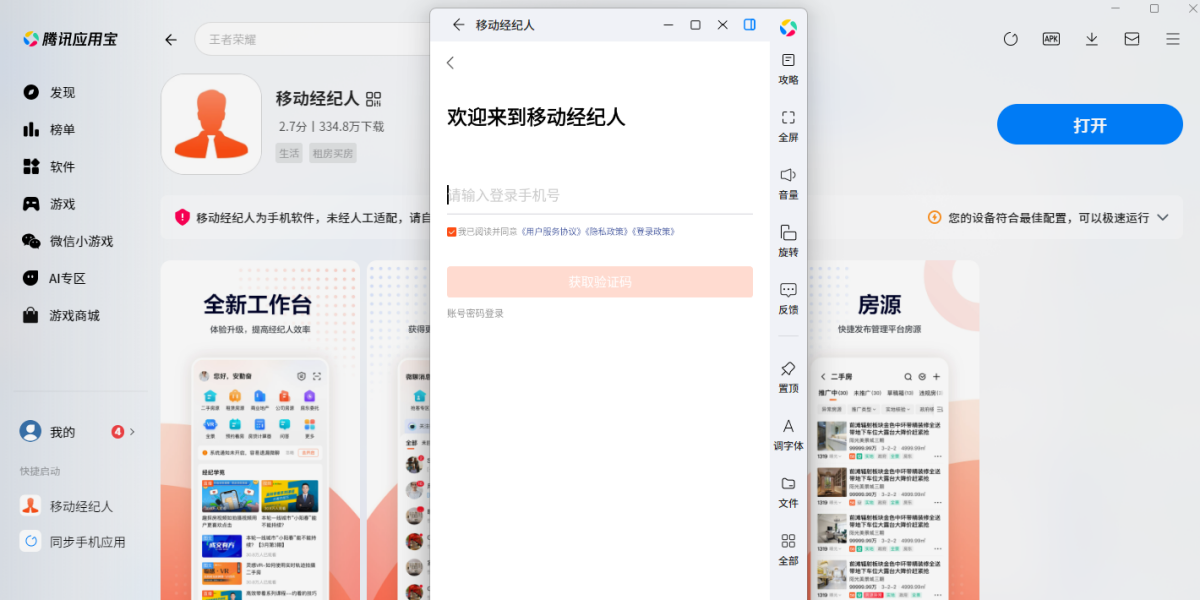This screenshot has width=1200, height=600.
Task: Click the 生活 category tag
Action: tap(289, 153)
